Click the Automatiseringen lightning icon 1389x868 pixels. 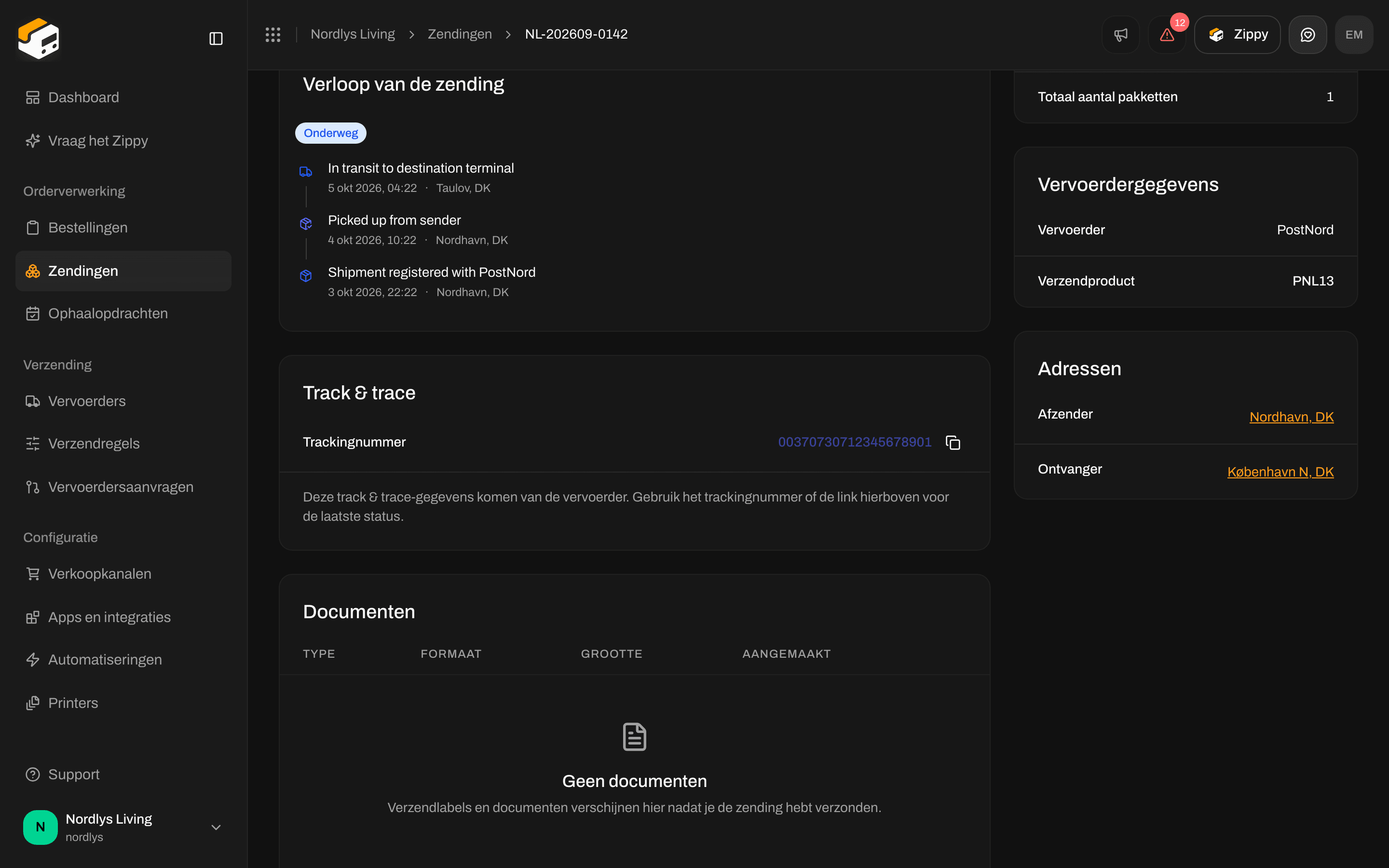tap(33, 660)
